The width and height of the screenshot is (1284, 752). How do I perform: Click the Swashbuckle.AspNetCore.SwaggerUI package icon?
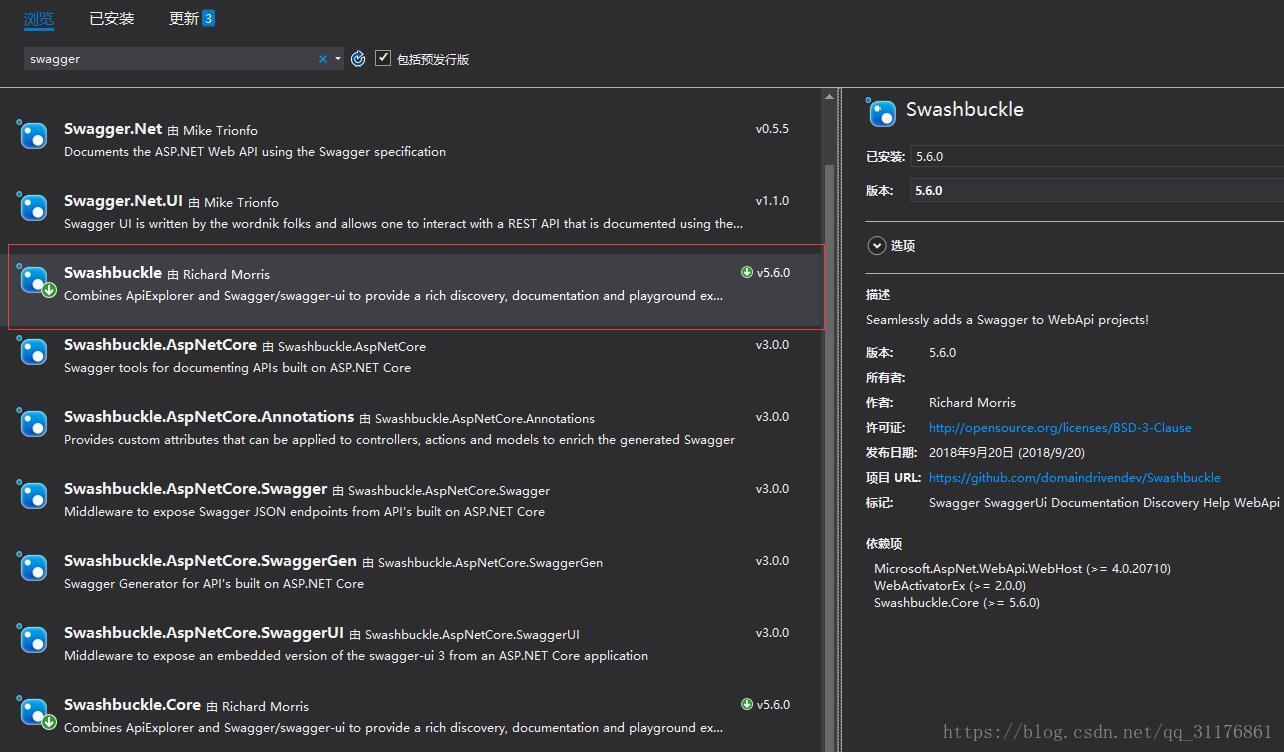click(x=34, y=640)
